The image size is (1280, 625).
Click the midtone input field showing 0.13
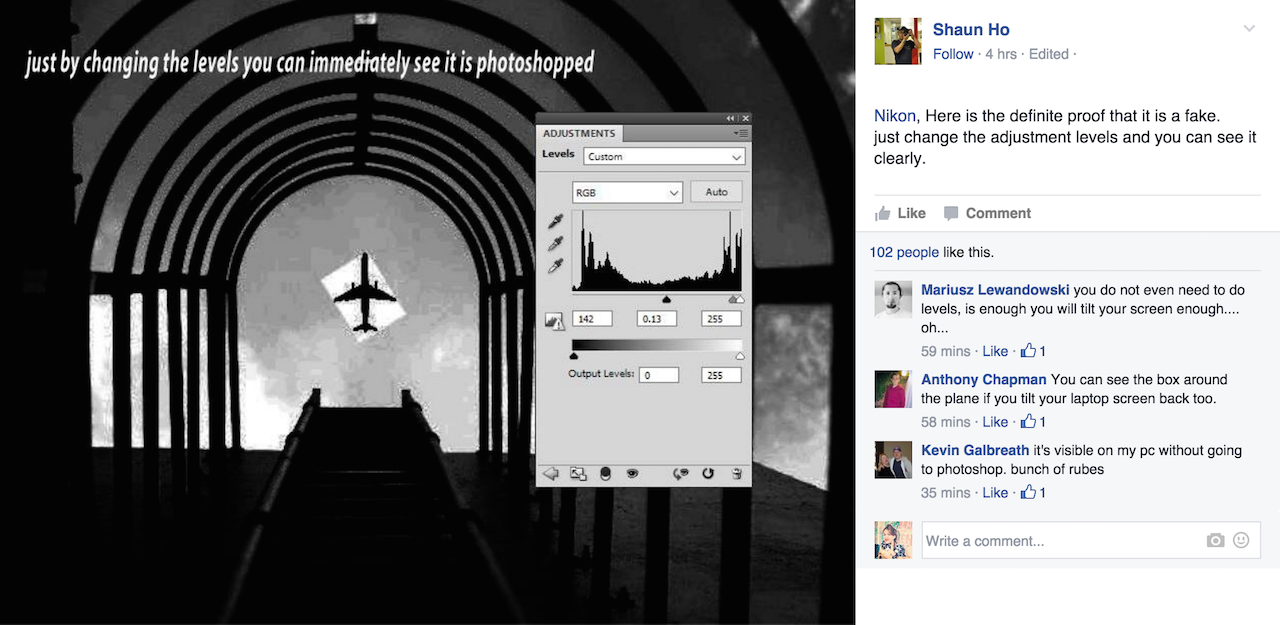pyautogui.click(x=657, y=319)
